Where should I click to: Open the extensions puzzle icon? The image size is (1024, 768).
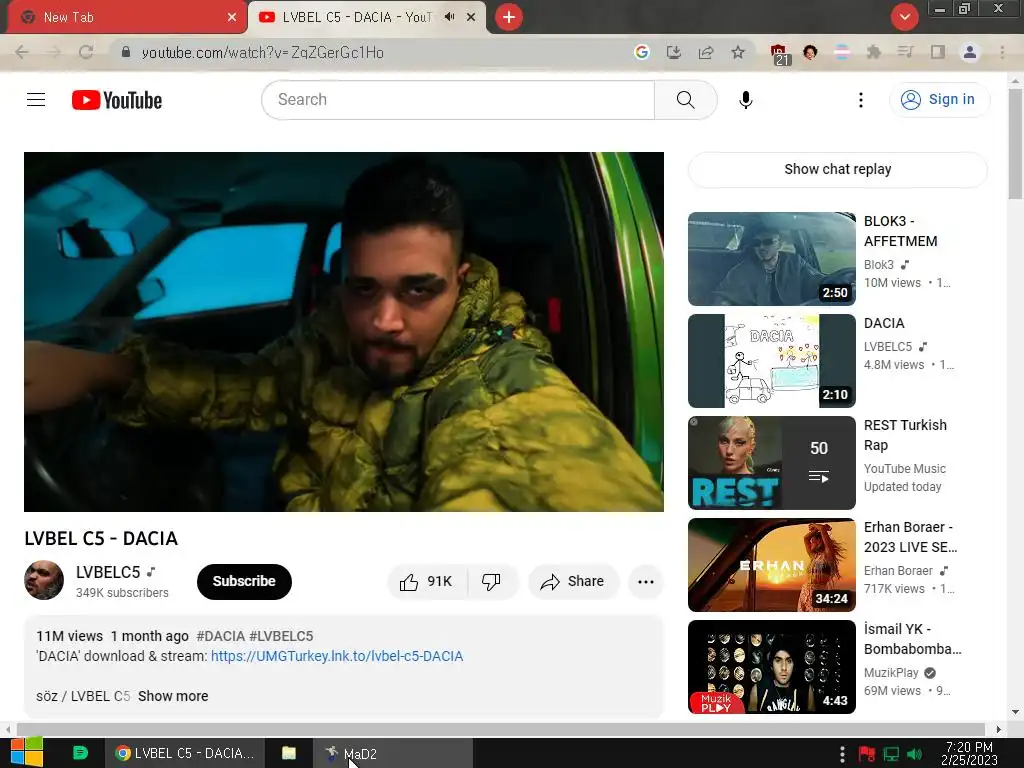(873, 52)
